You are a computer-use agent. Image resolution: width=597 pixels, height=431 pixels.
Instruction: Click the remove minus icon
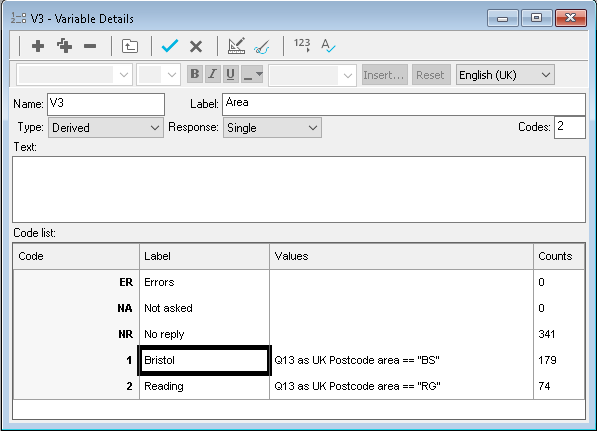[90, 46]
